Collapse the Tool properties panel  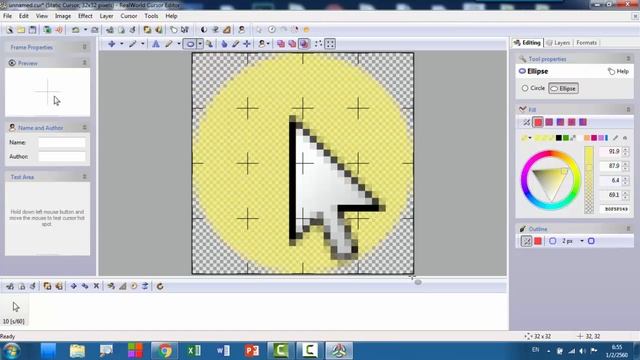(x=628, y=59)
